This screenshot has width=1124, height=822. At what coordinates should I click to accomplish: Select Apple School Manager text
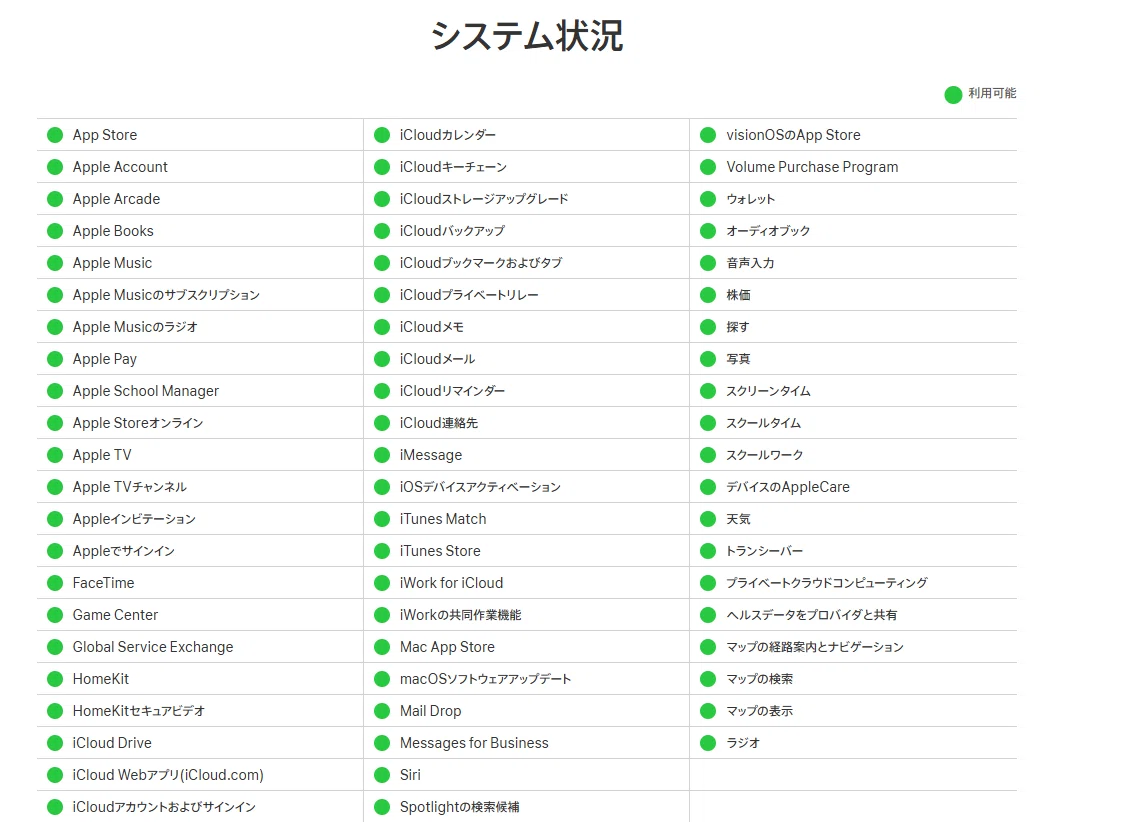(146, 391)
